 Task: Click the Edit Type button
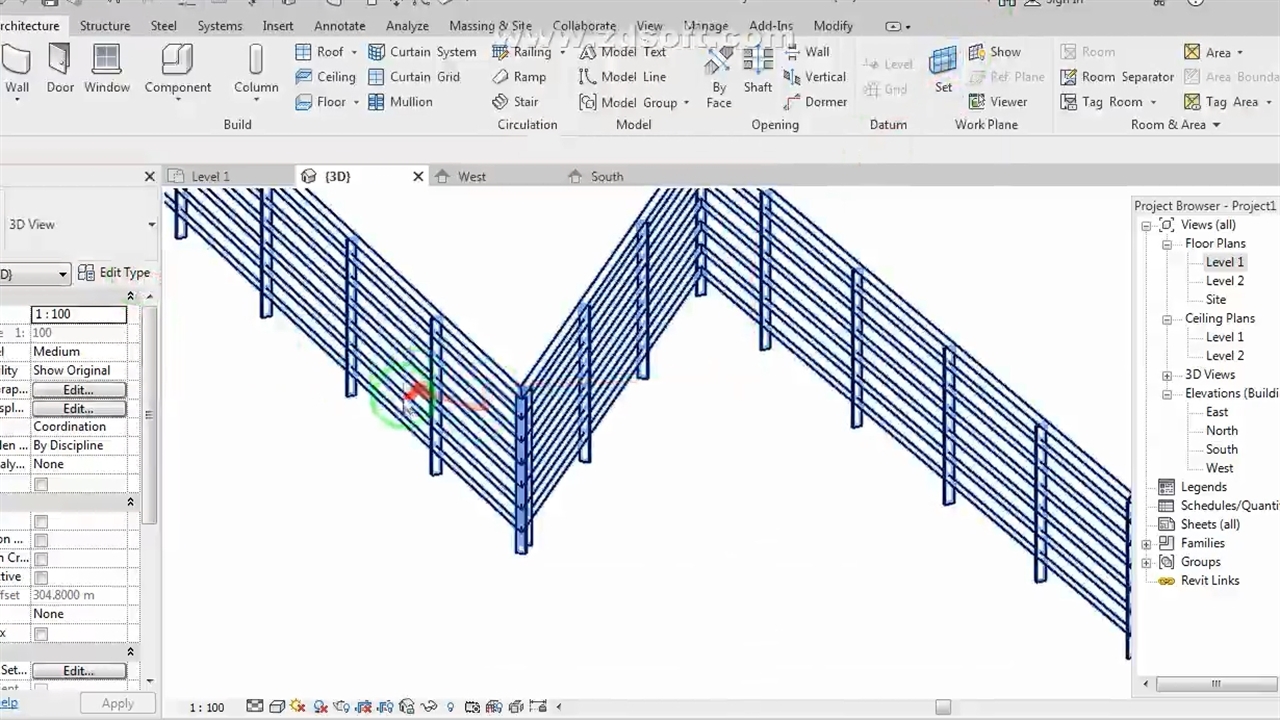pyautogui.click(x=114, y=273)
